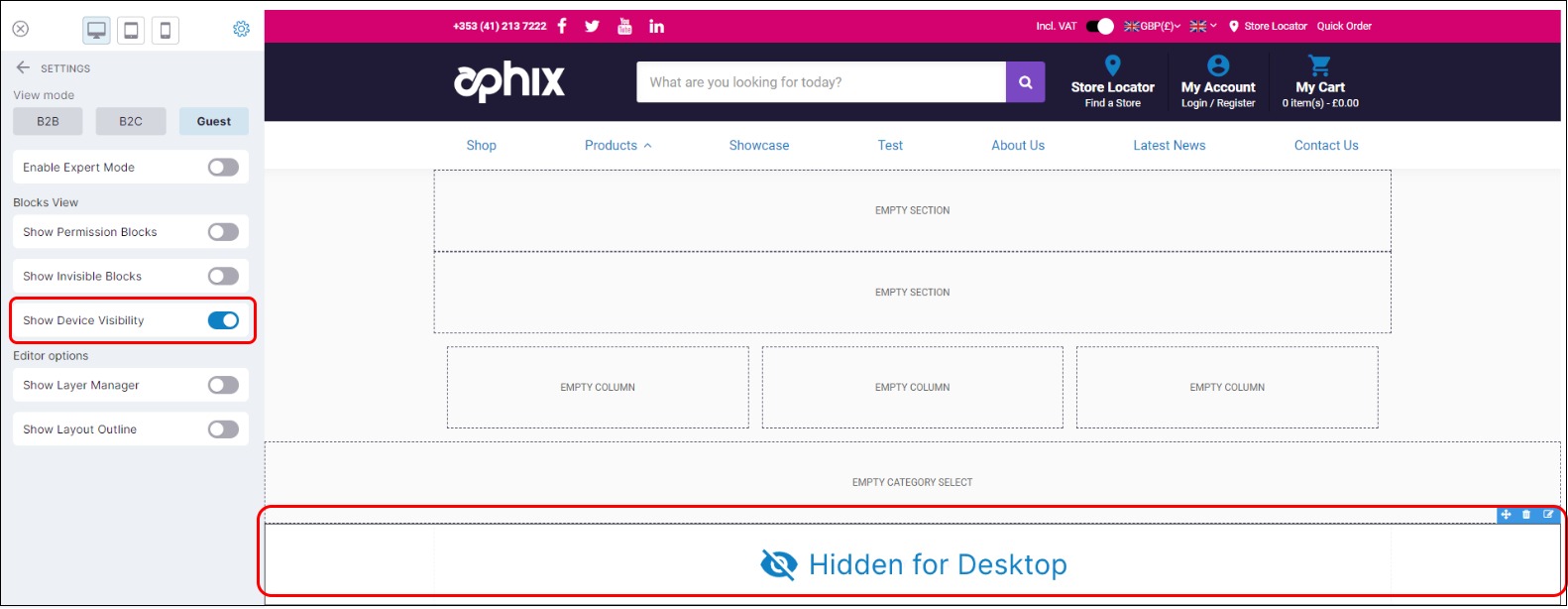Go back using the Settings arrow
The width and height of the screenshot is (1568, 609).
point(23,67)
